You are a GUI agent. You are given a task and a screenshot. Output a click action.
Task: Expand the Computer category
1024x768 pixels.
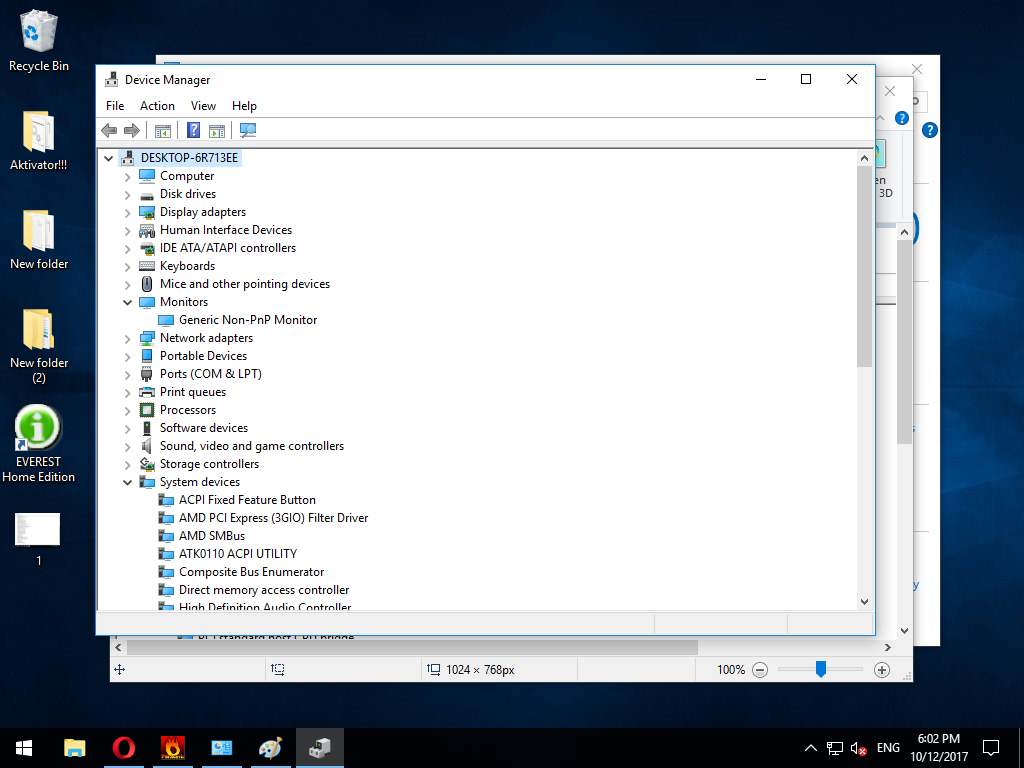pyautogui.click(x=127, y=176)
